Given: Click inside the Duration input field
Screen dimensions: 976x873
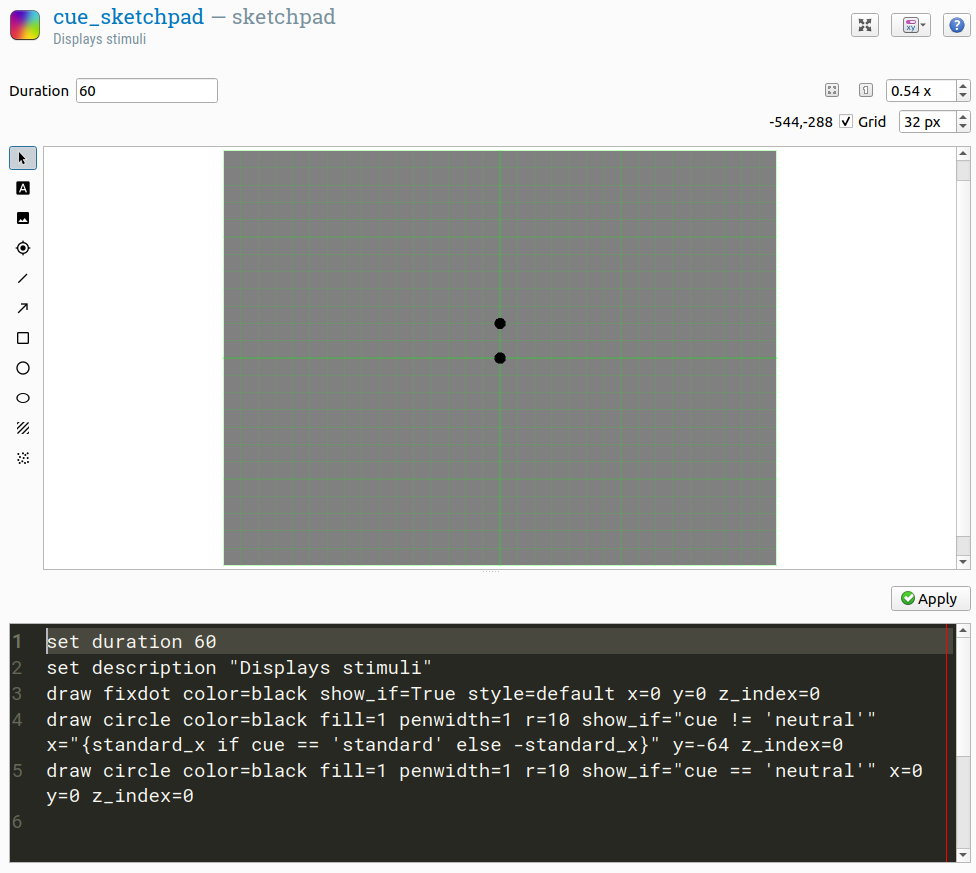Looking at the screenshot, I should (146, 90).
